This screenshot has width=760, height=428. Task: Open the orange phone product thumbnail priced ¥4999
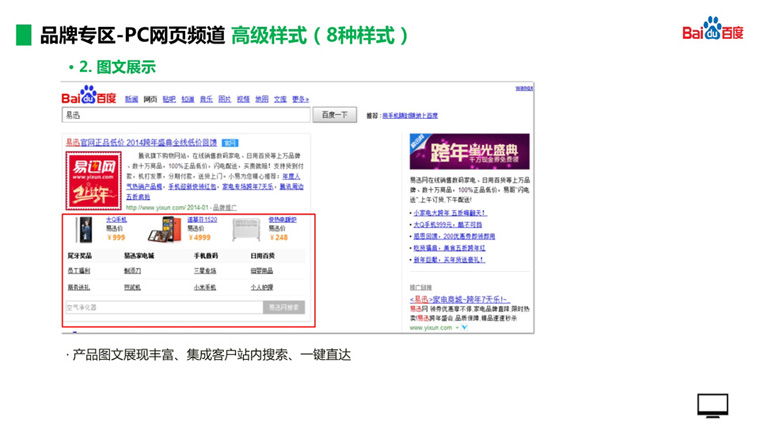pos(165,229)
